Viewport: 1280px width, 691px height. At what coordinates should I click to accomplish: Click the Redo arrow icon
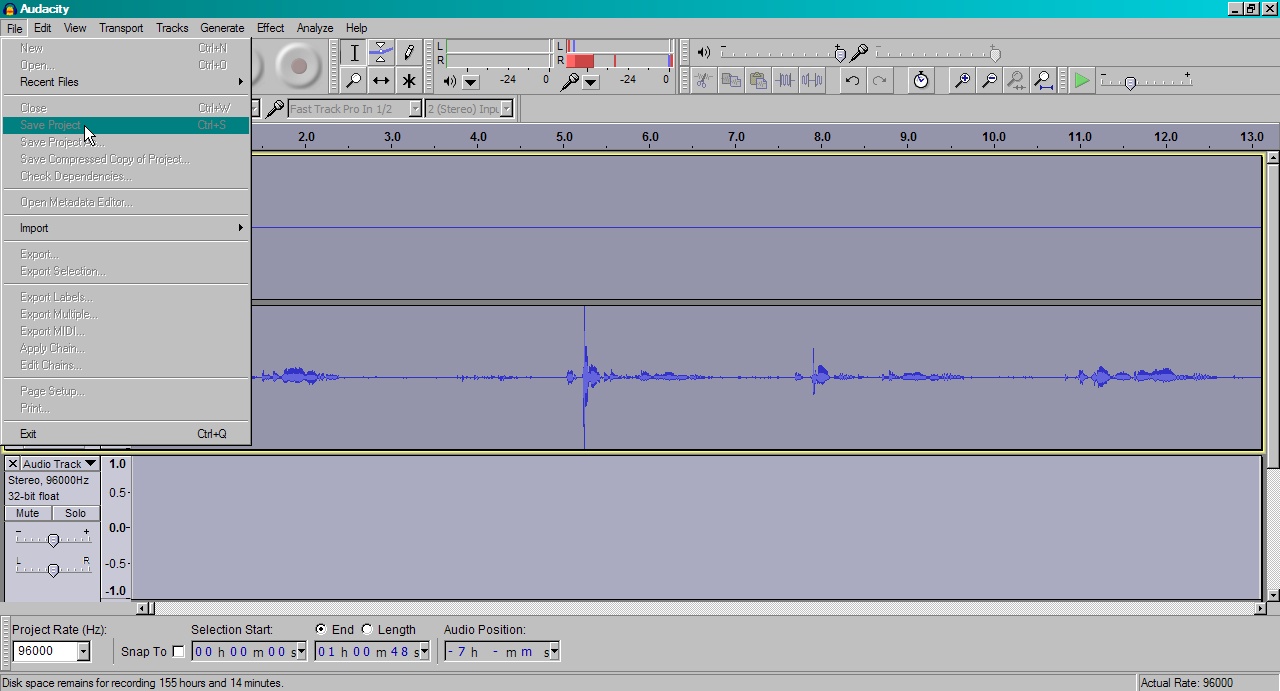879,80
